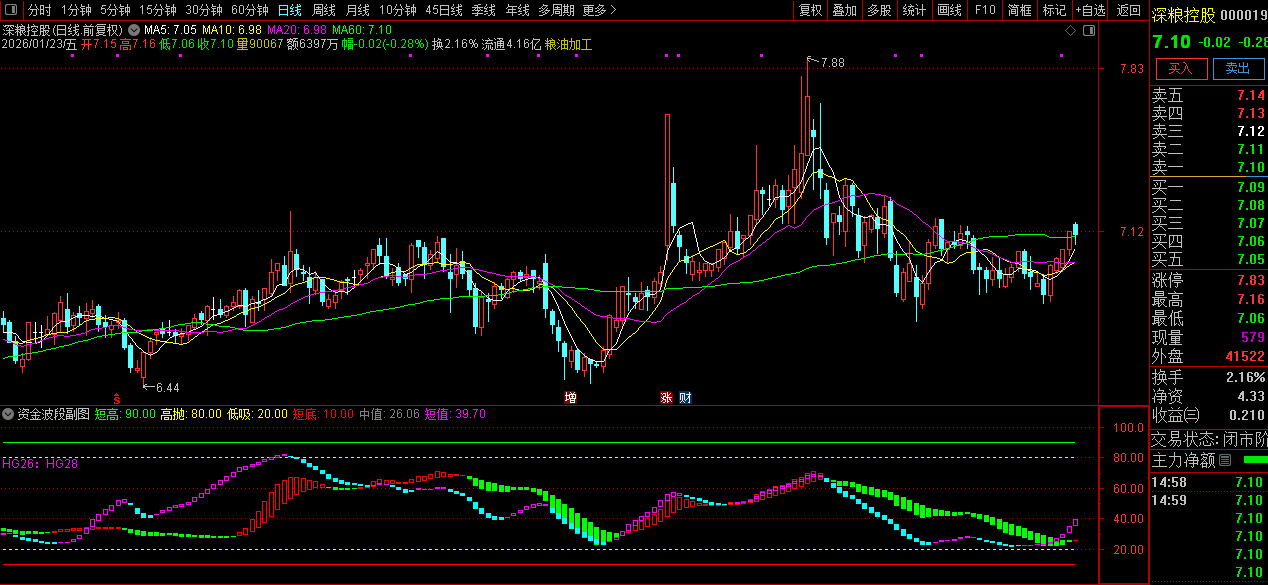1268x585 pixels.
Task: Add the stock via +自选
Action: pos(1091,10)
